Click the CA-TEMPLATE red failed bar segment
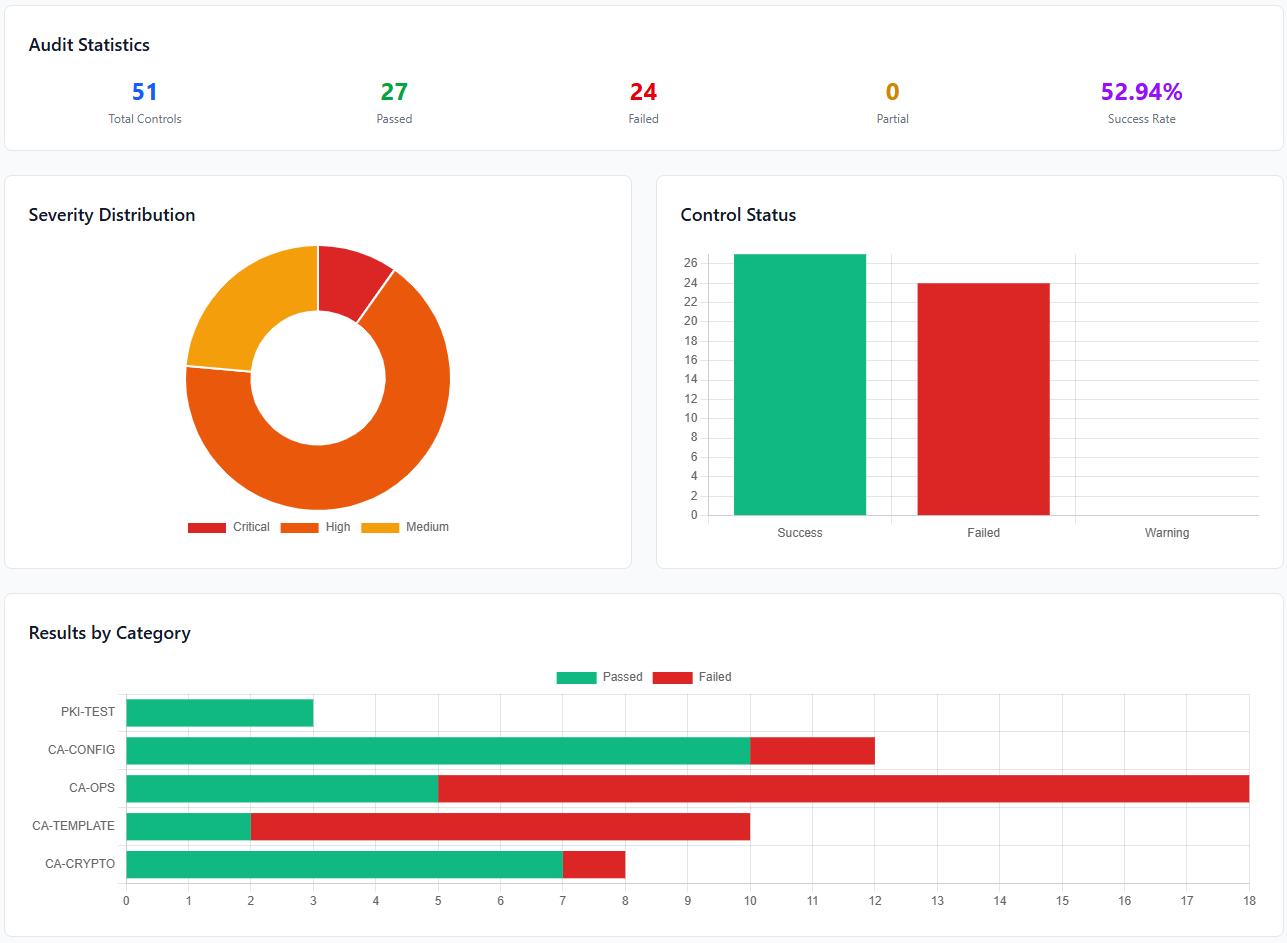The image size is (1287, 943). 500,827
